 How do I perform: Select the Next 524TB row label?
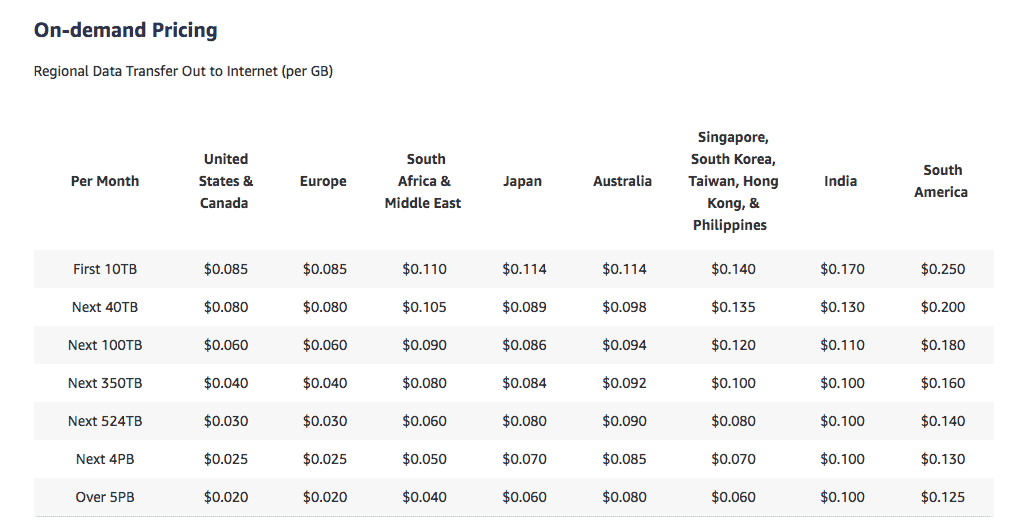click(x=105, y=421)
